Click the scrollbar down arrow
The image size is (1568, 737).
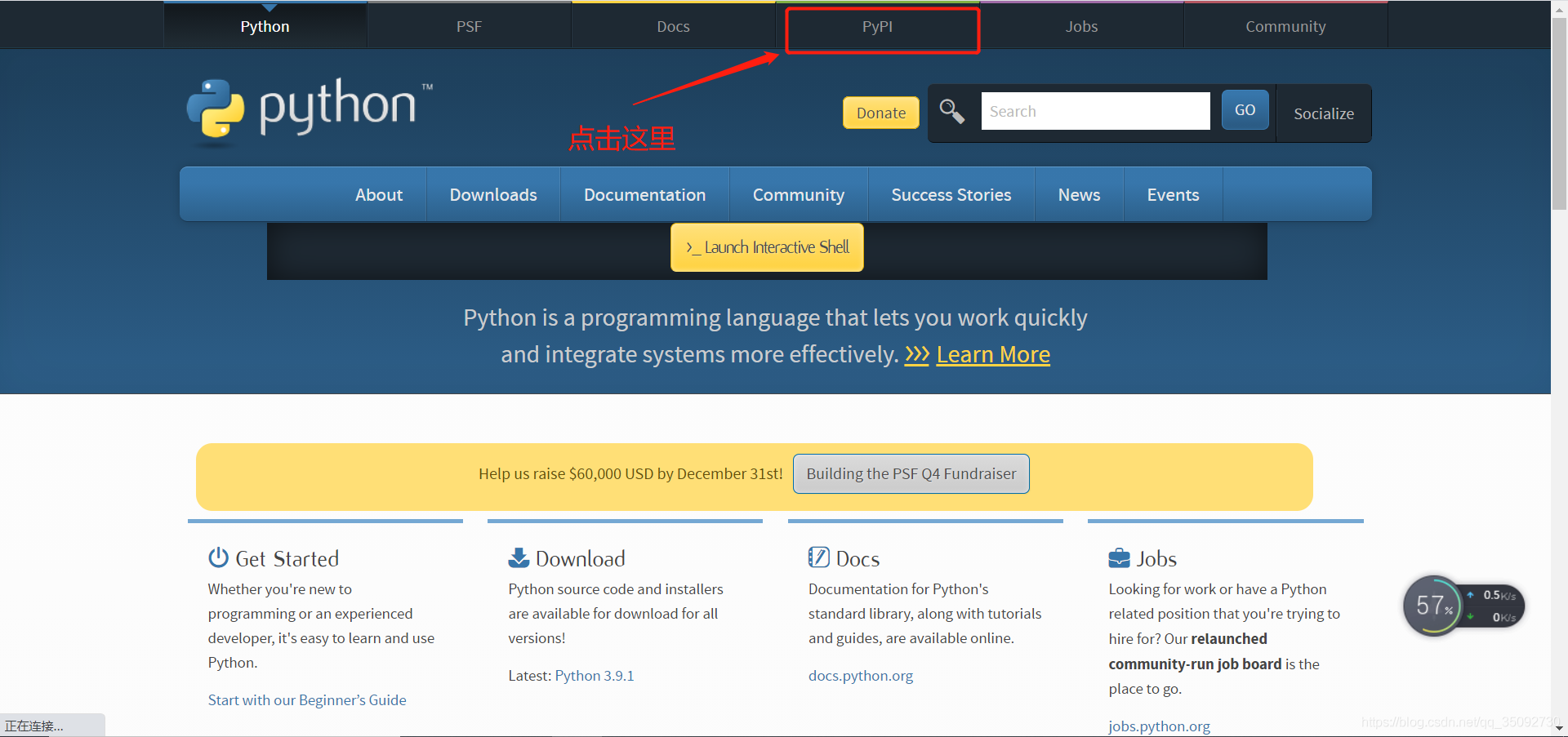(1559, 728)
